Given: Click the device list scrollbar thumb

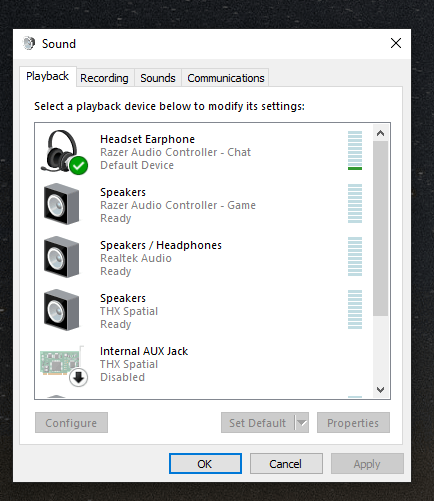Looking at the screenshot, I should (x=380, y=228).
